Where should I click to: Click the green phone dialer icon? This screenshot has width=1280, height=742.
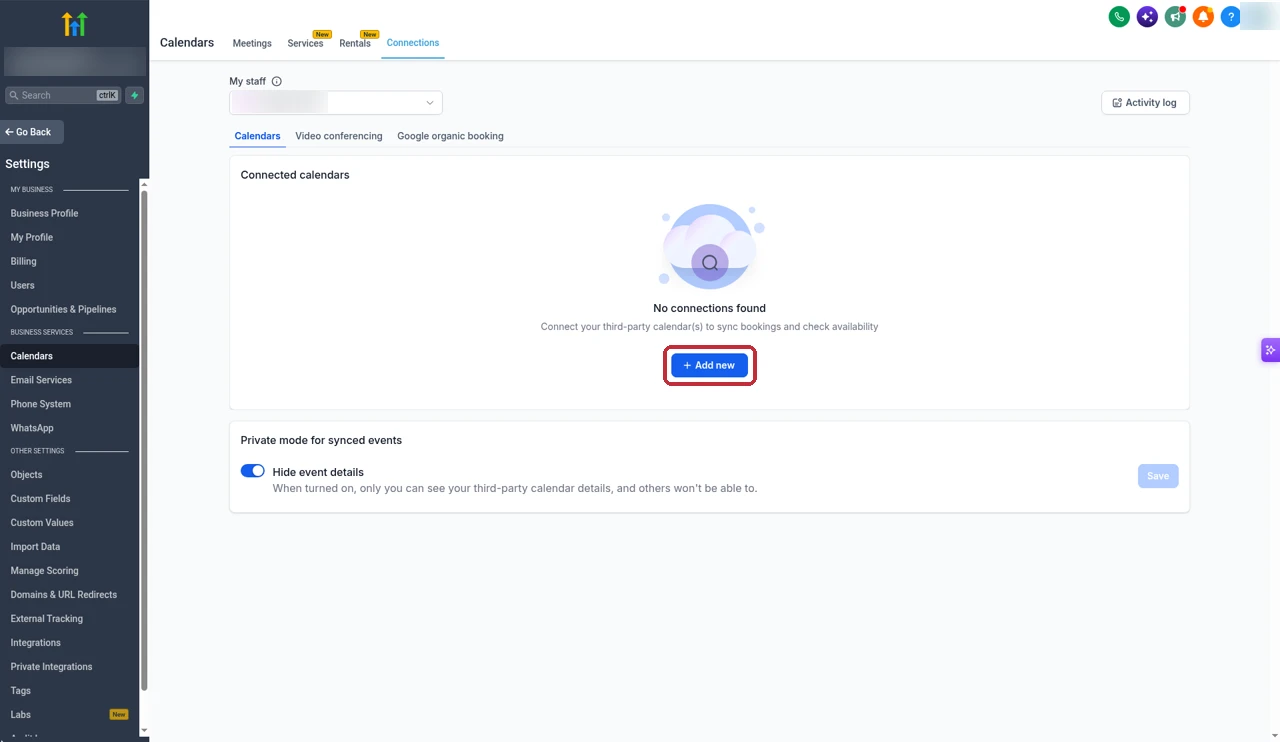pos(1119,17)
